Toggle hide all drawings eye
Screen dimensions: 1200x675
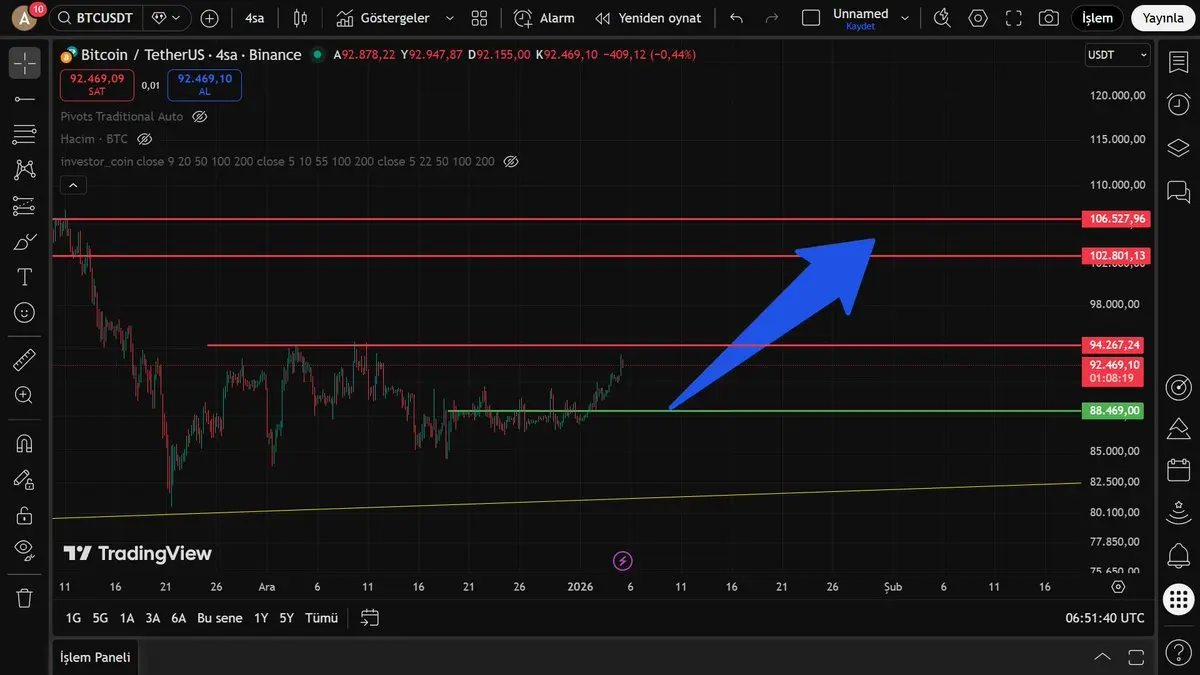click(25, 549)
